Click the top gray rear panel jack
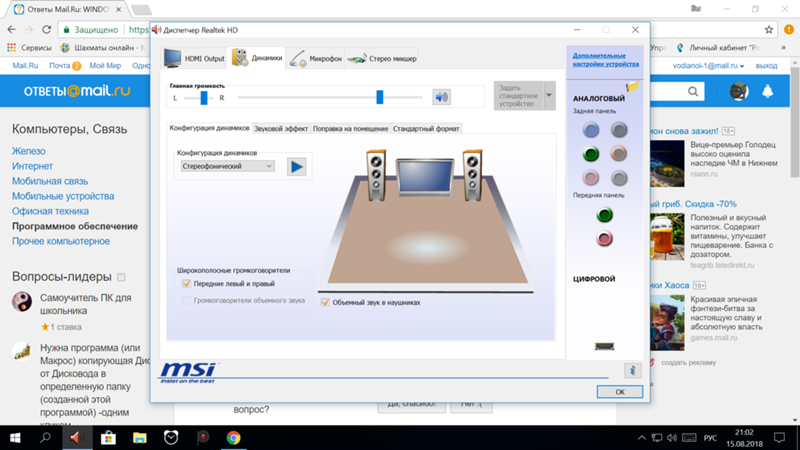Image resolution: width=800 pixels, height=450 pixels. tap(619, 130)
